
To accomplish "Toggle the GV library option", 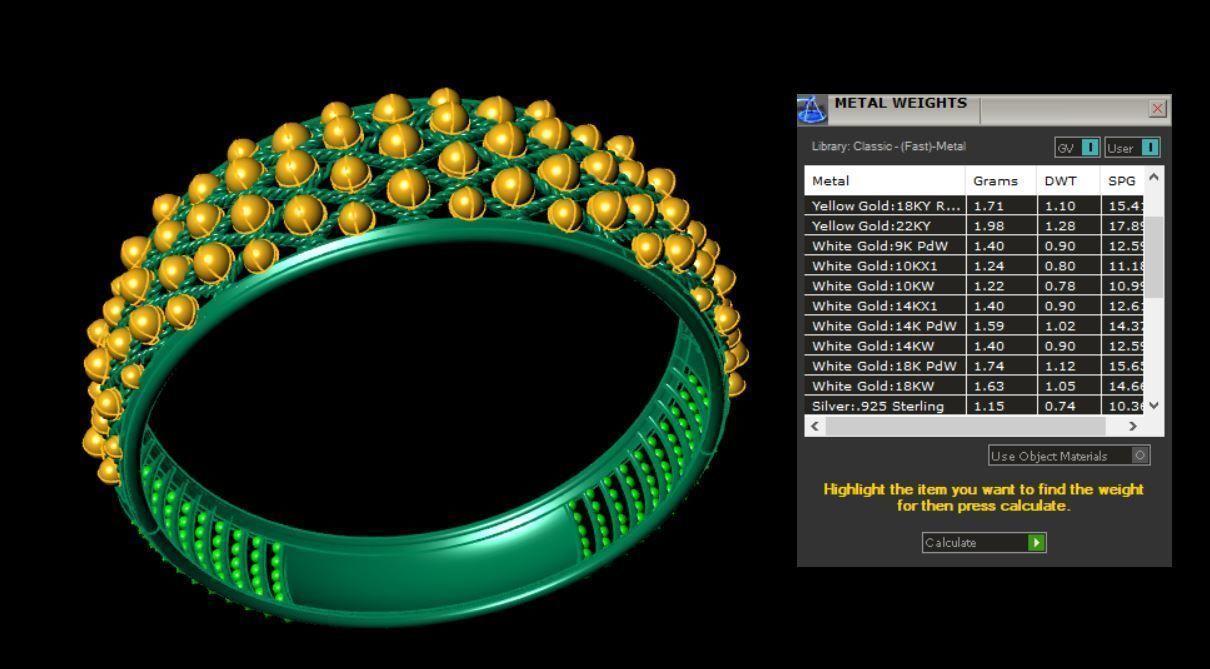I will (x=1078, y=148).
